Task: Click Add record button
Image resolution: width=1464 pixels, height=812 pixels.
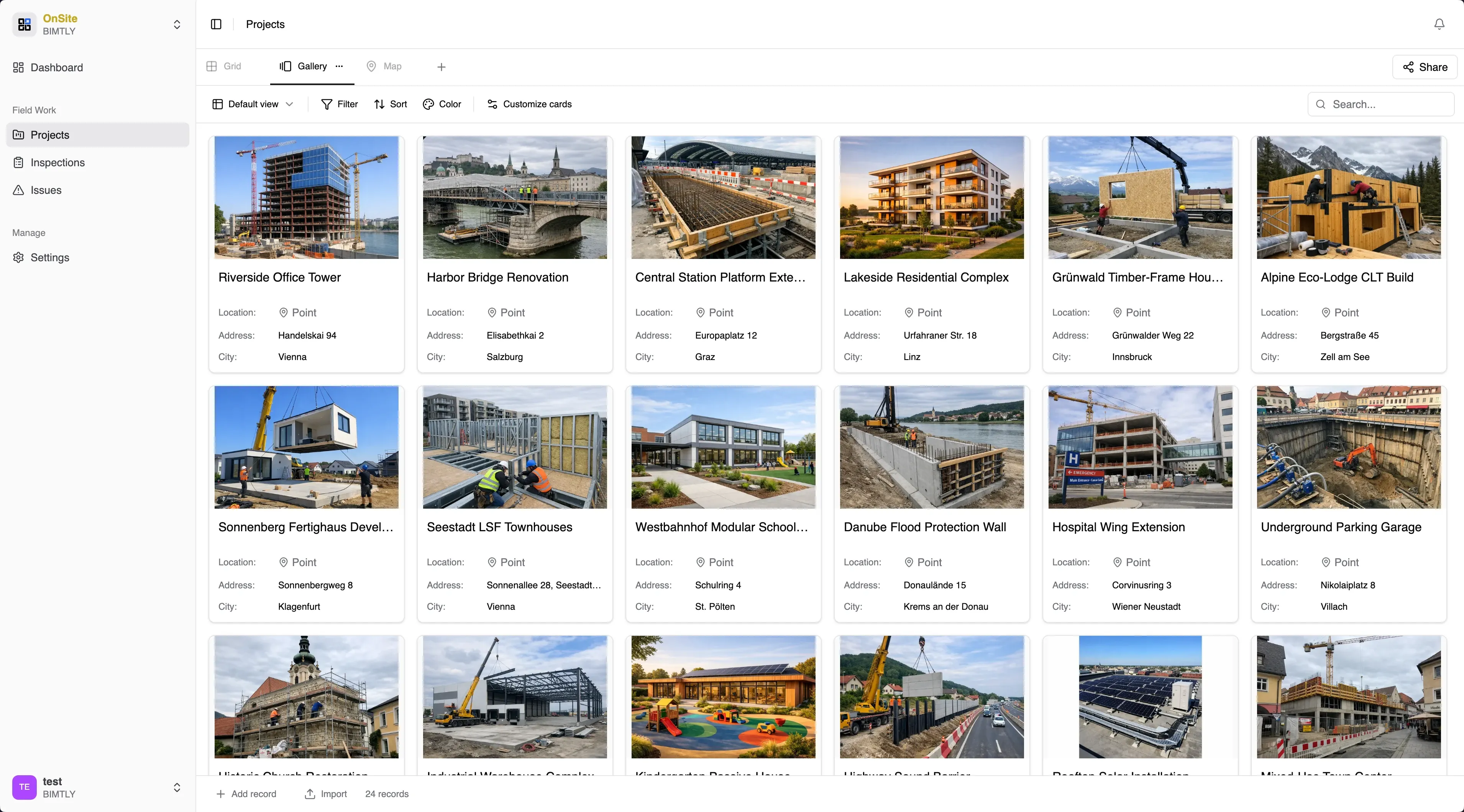Action: click(246, 794)
